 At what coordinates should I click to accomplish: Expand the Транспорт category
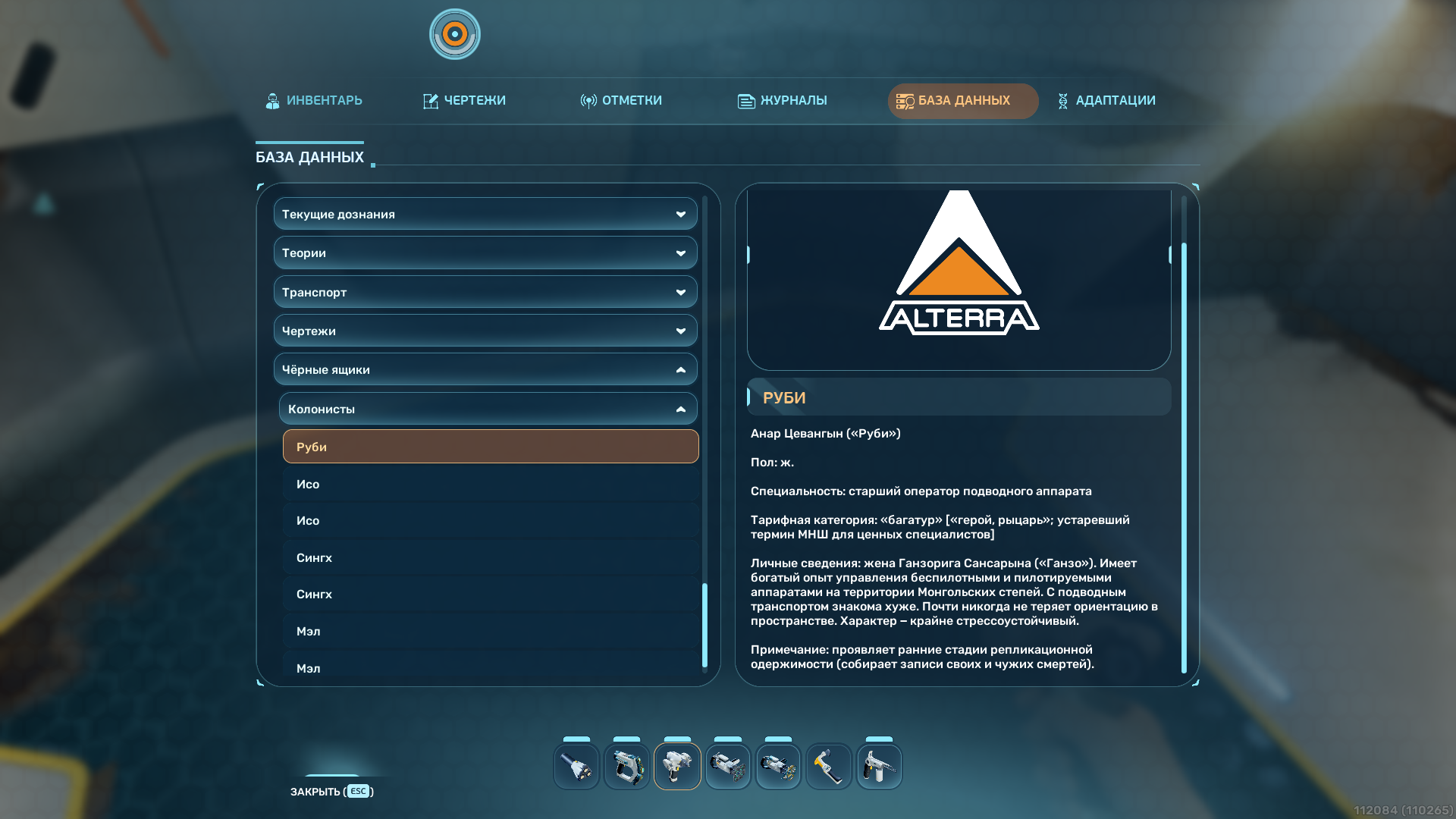coord(485,292)
